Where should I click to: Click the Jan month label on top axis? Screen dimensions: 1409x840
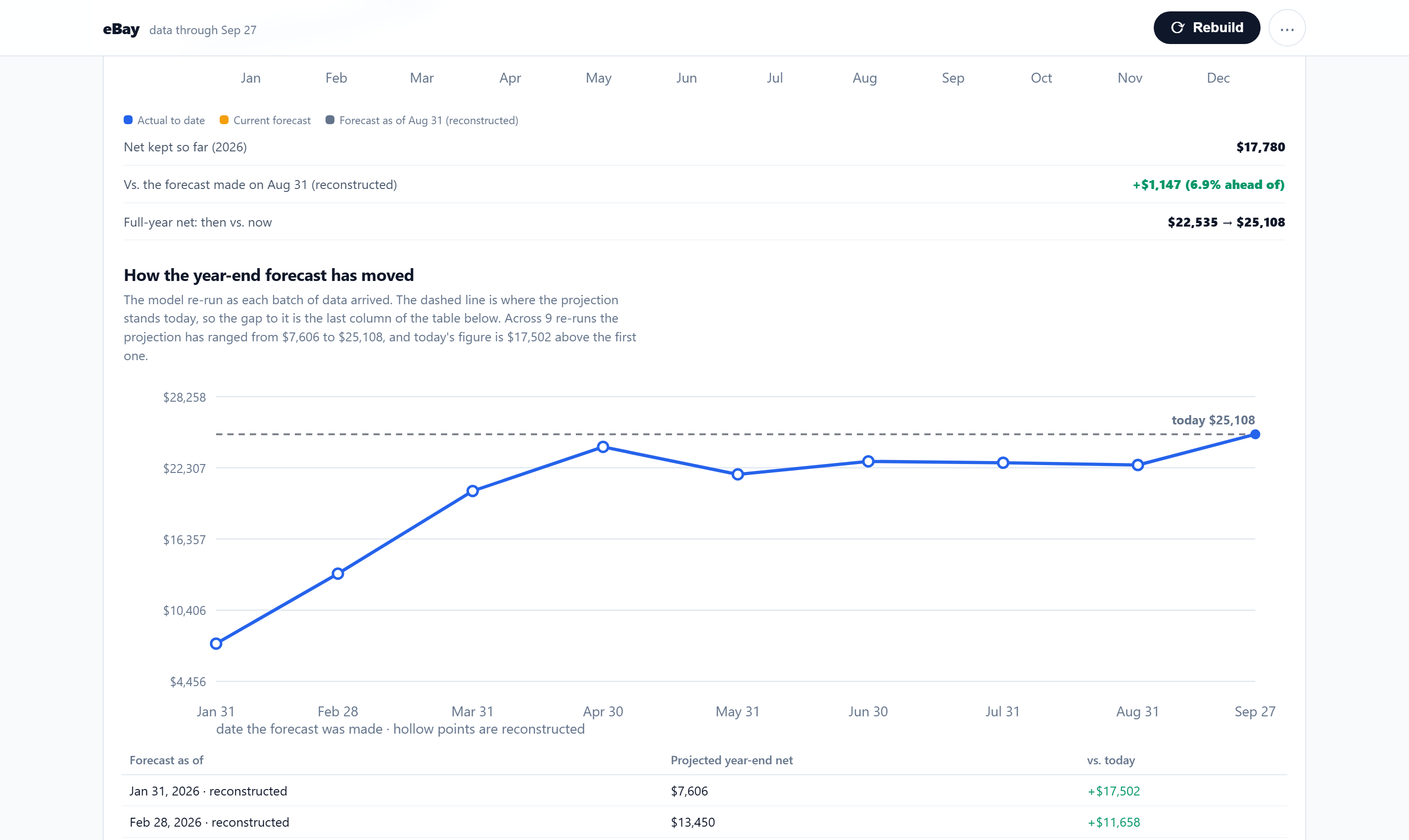tap(250, 78)
